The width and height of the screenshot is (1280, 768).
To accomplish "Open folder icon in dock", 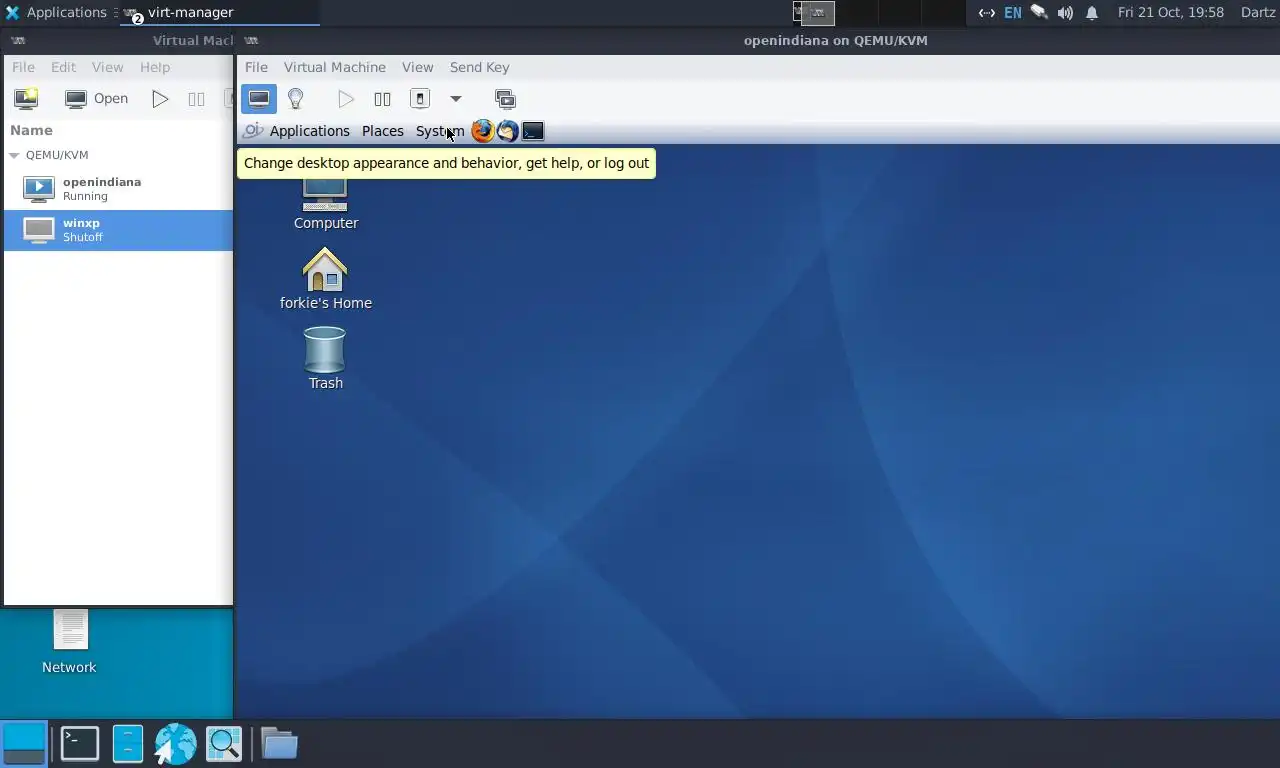I will [x=279, y=743].
